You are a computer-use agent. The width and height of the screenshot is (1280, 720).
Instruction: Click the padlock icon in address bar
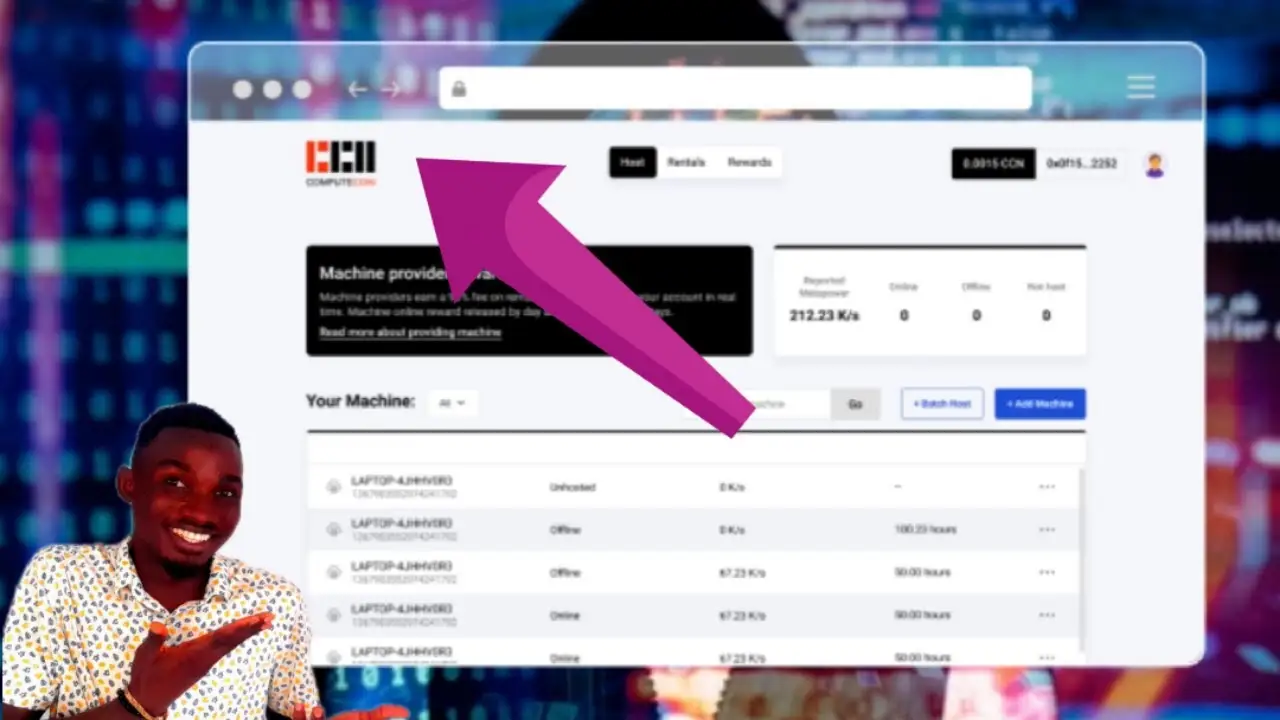click(x=459, y=89)
